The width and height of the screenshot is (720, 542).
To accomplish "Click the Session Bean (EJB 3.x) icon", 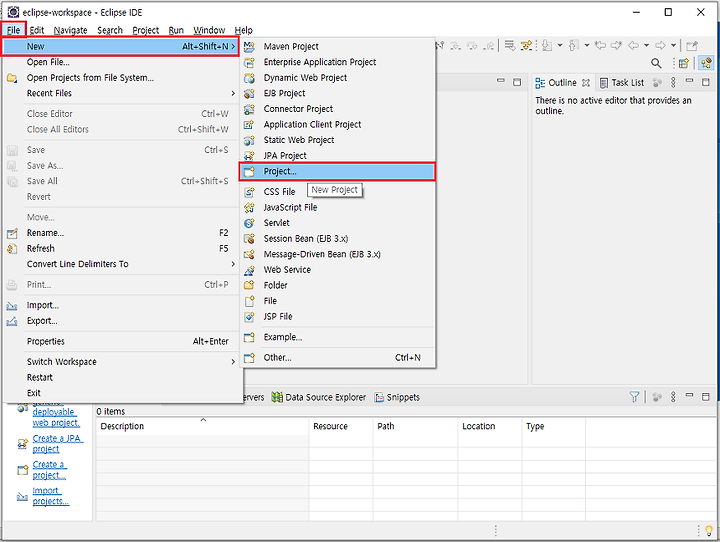I will pyautogui.click(x=249, y=238).
